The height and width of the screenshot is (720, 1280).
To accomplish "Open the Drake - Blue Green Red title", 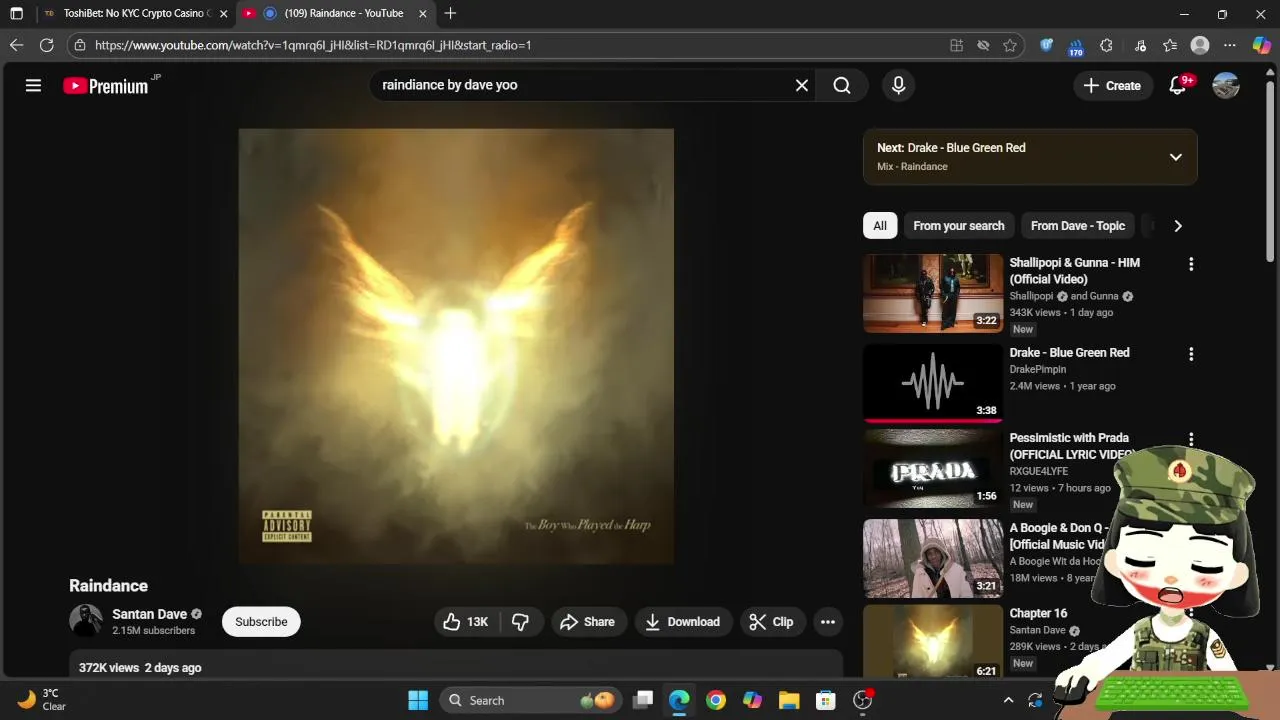I will tap(1069, 353).
